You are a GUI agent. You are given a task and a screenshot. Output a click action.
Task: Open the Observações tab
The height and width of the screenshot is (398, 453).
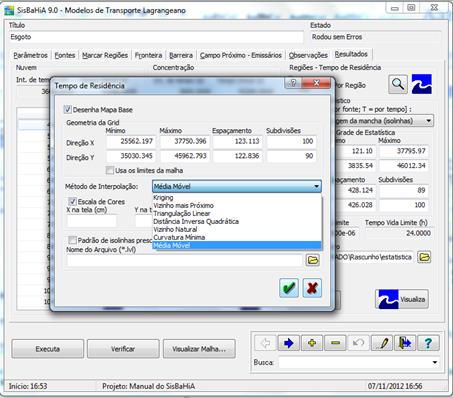coord(308,55)
